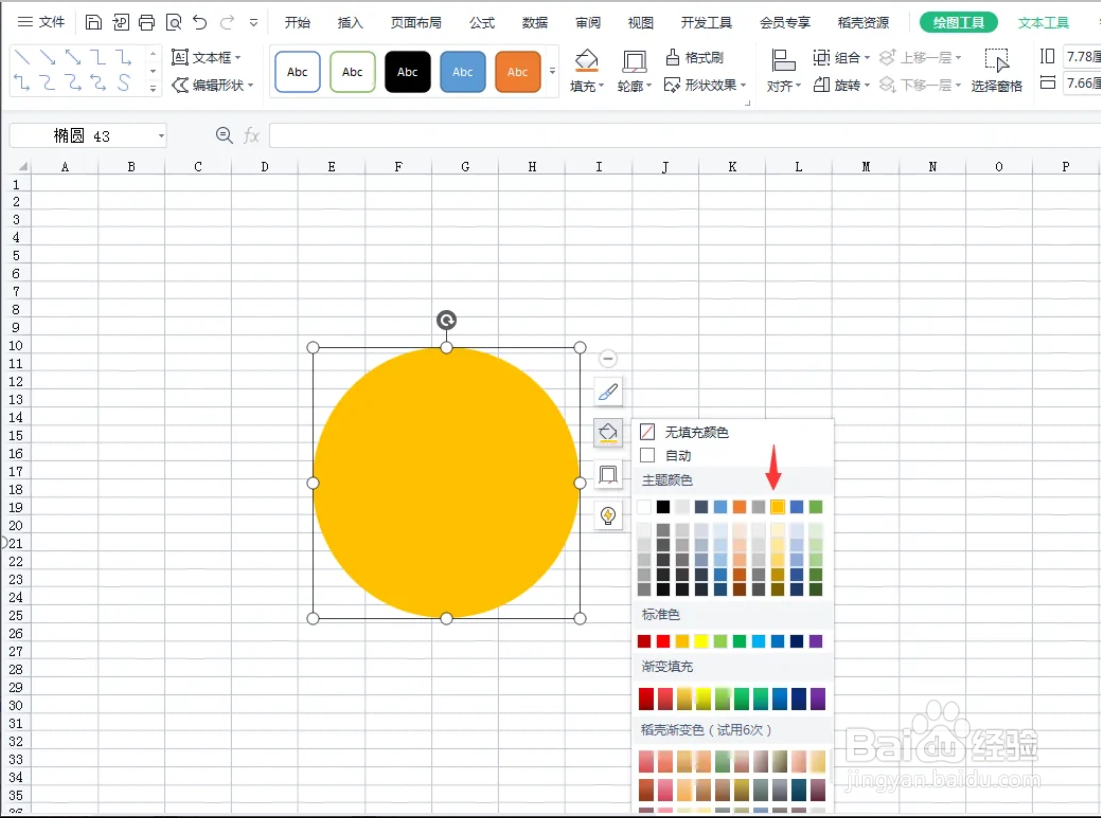Click the fx insert function icon
The height and width of the screenshot is (818, 1101).
[x=251, y=136]
